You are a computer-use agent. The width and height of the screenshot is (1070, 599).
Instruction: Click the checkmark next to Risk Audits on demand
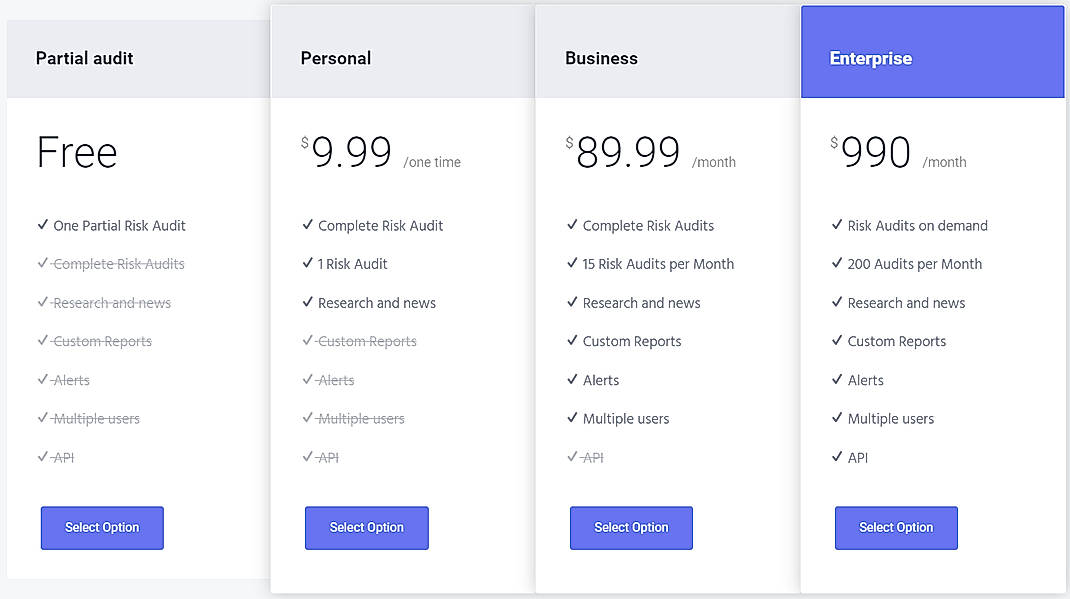point(836,225)
